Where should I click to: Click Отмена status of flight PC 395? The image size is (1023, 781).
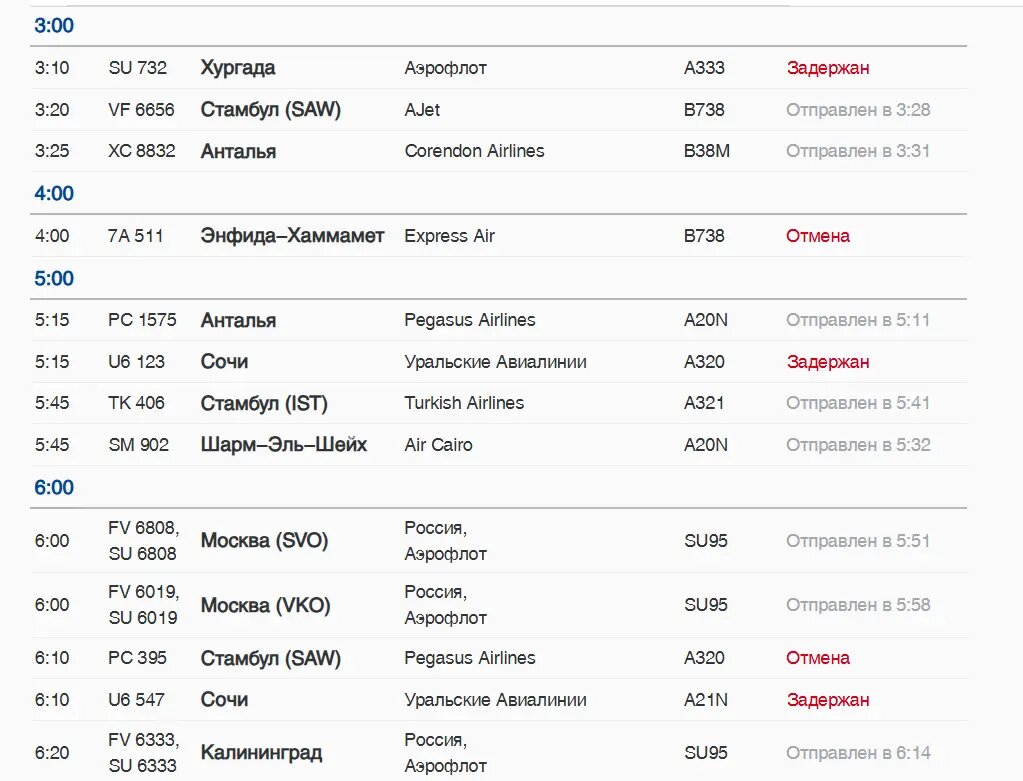point(817,658)
